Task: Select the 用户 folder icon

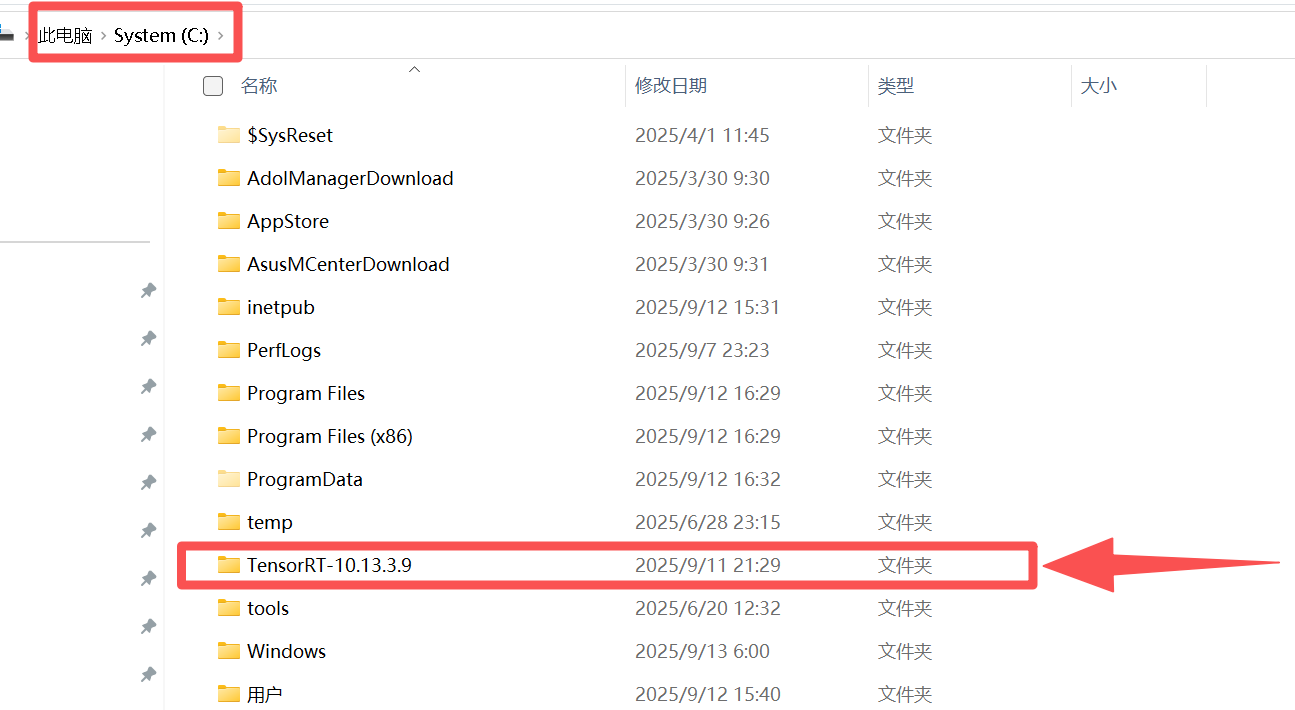Action: click(229, 694)
